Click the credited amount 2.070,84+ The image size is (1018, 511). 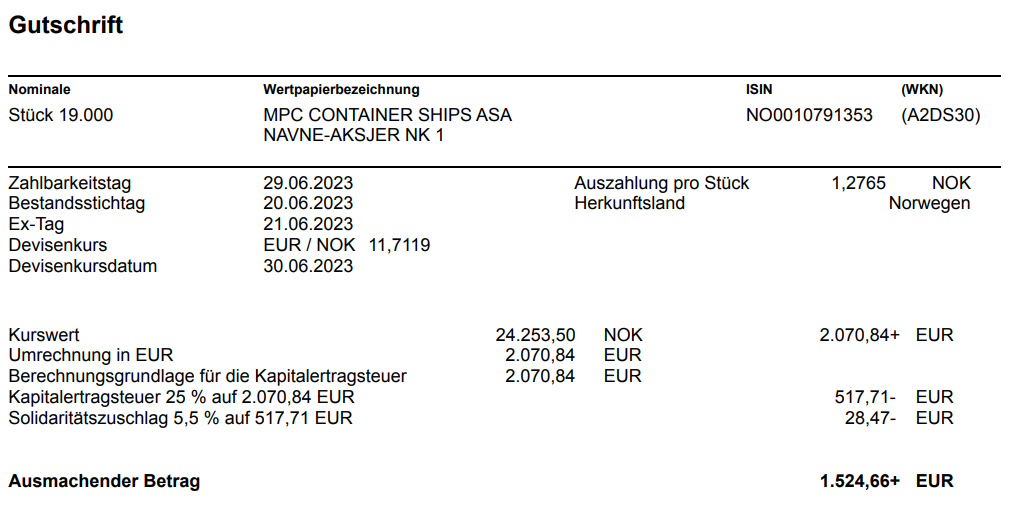click(859, 335)
